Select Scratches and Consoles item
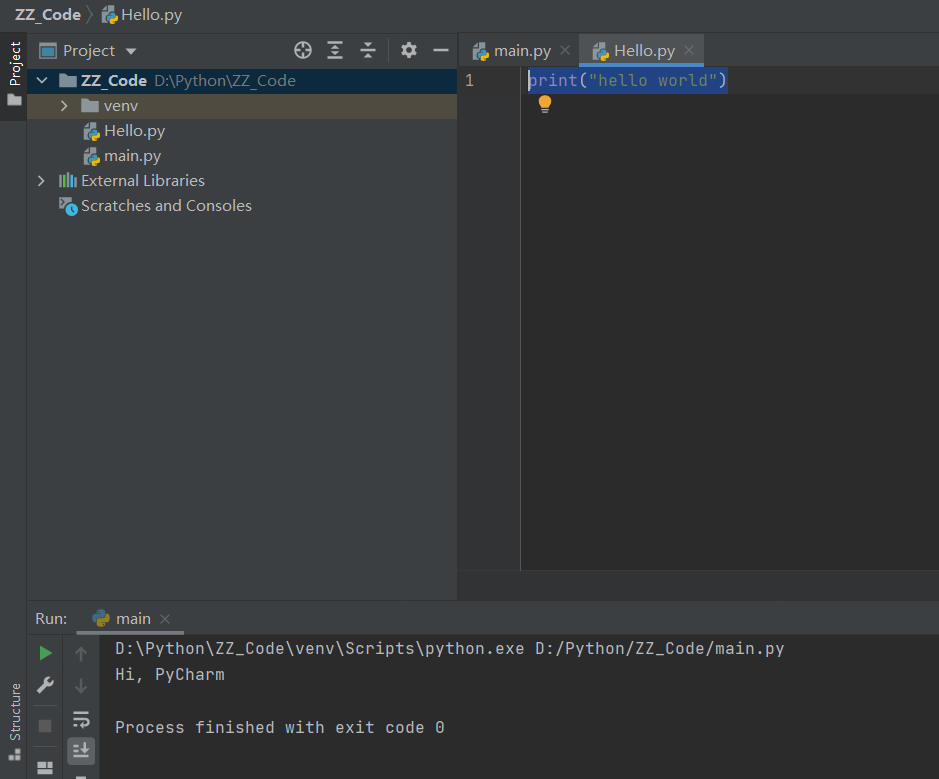Viewport: 939px width, 779px height. tap(155, 206)
